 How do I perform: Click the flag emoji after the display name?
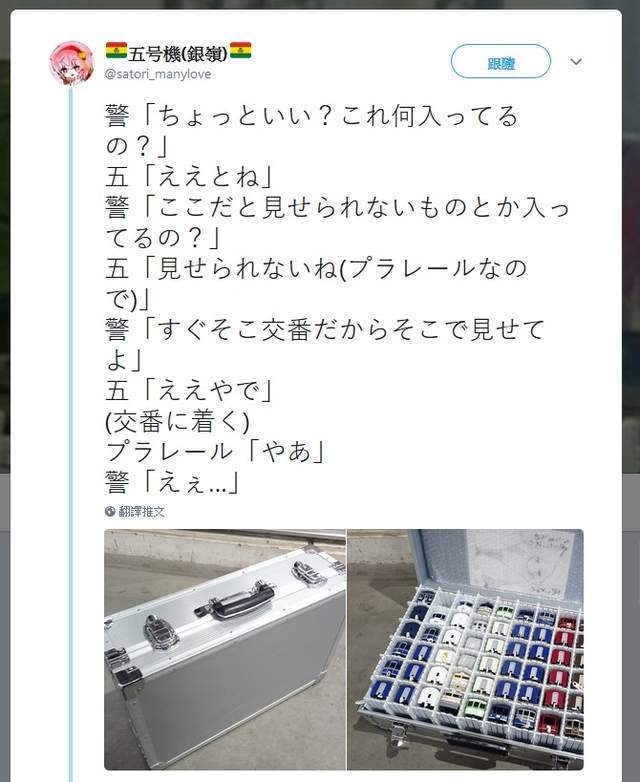pyautogui.click(x=240, y=50)
